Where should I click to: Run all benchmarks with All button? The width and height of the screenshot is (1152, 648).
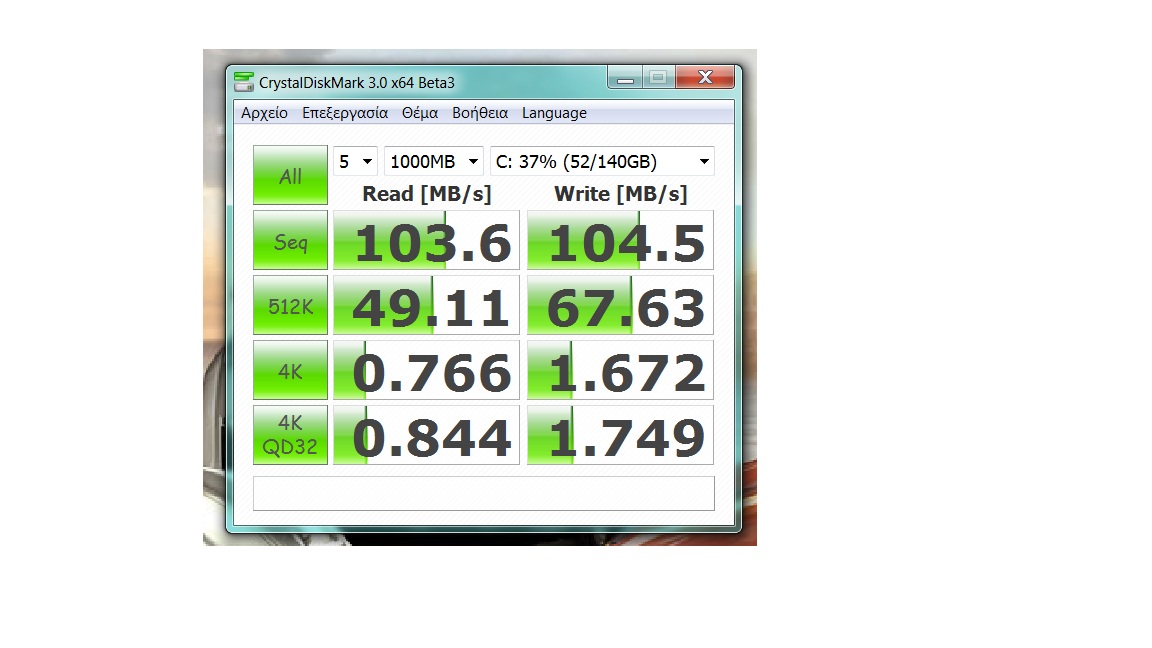click(290, 175)
